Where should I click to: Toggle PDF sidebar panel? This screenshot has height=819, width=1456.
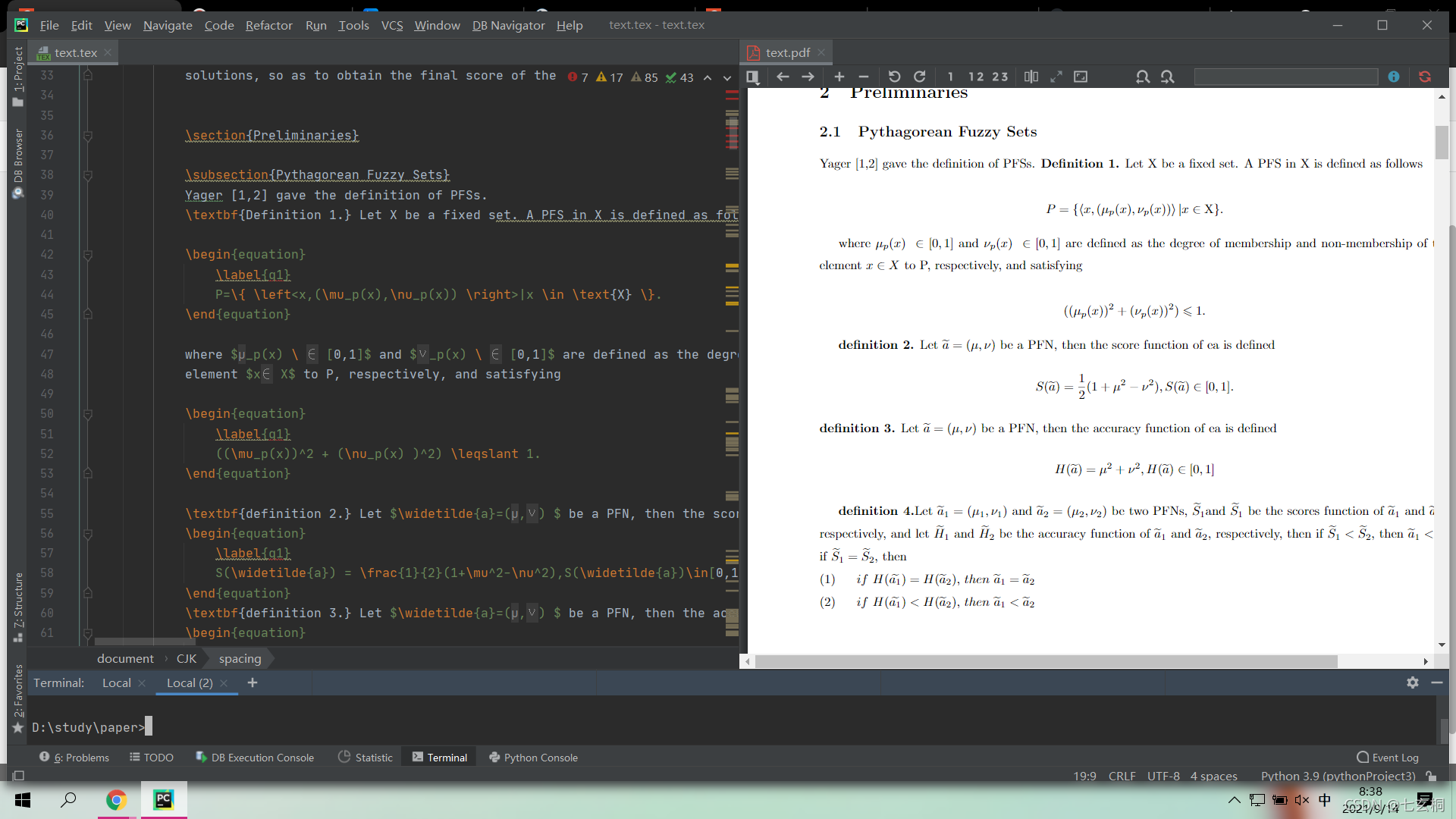pyautogui.click(x=752, y=77)
